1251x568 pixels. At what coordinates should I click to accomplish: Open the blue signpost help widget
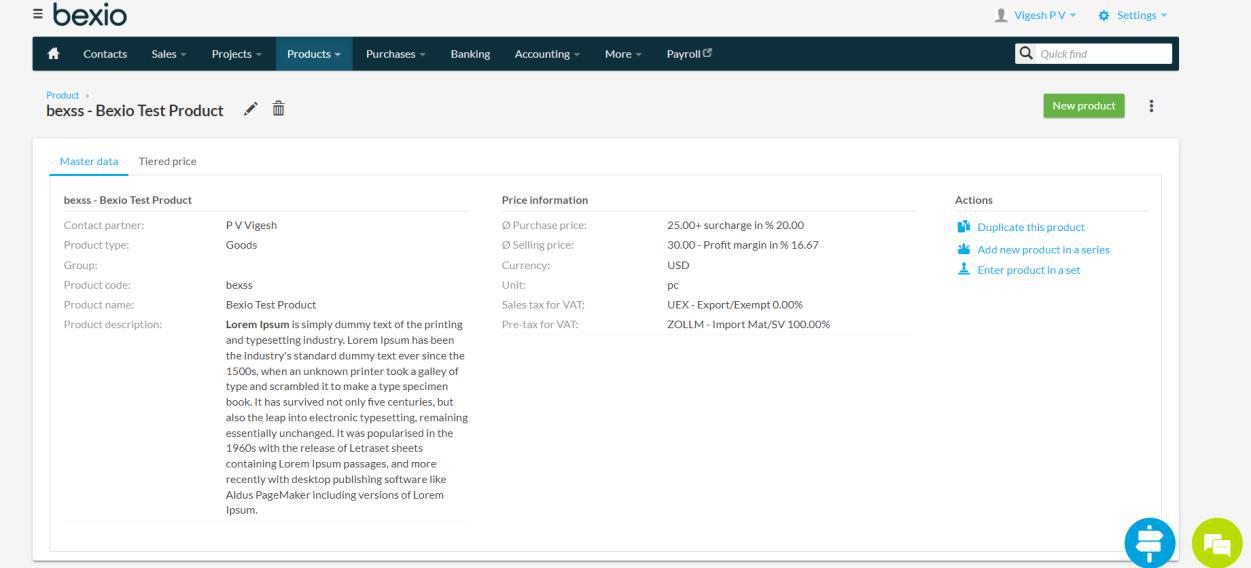[x=1150, y=543]
